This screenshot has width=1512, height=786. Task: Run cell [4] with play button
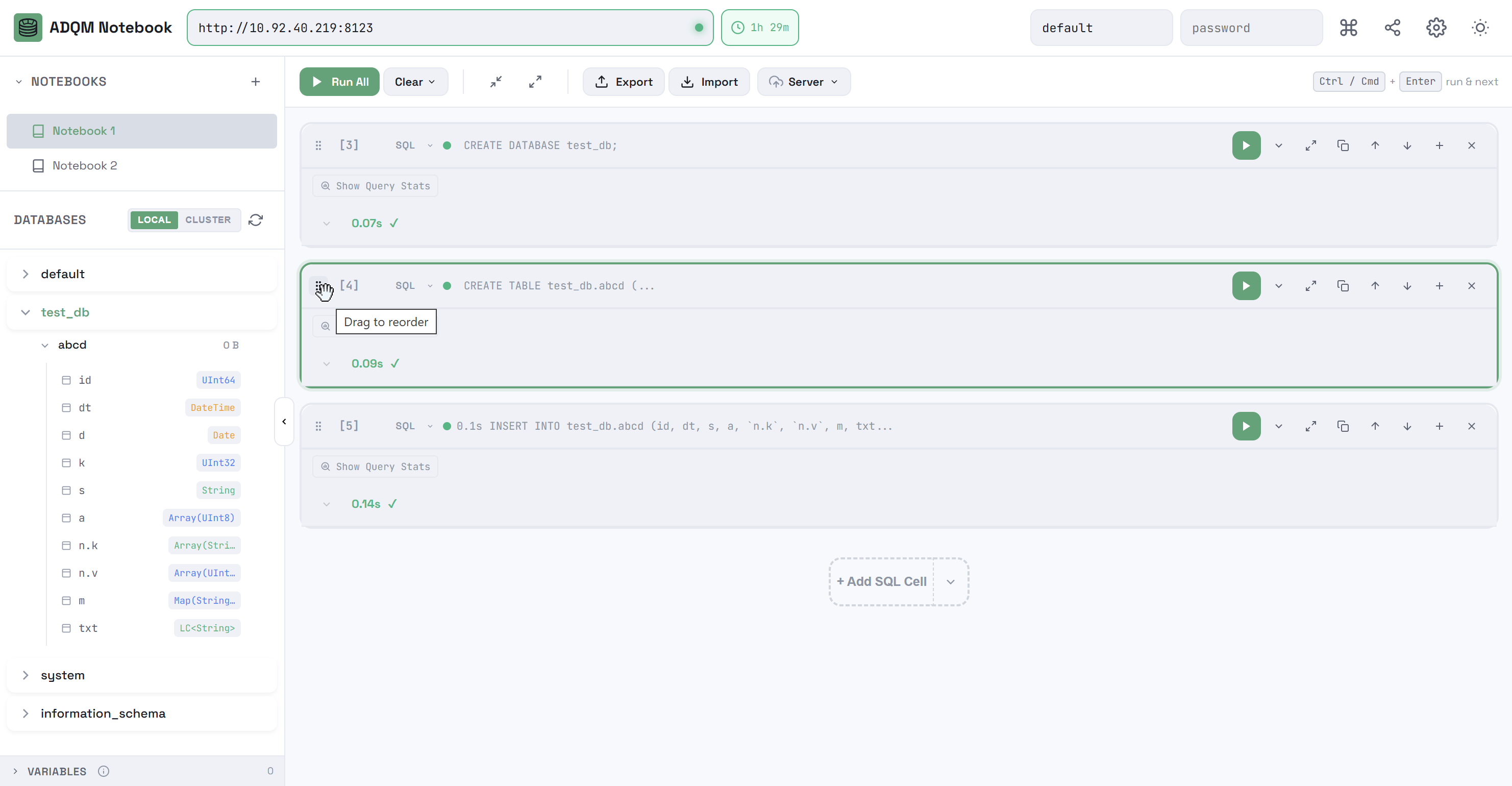(1246, 286)
